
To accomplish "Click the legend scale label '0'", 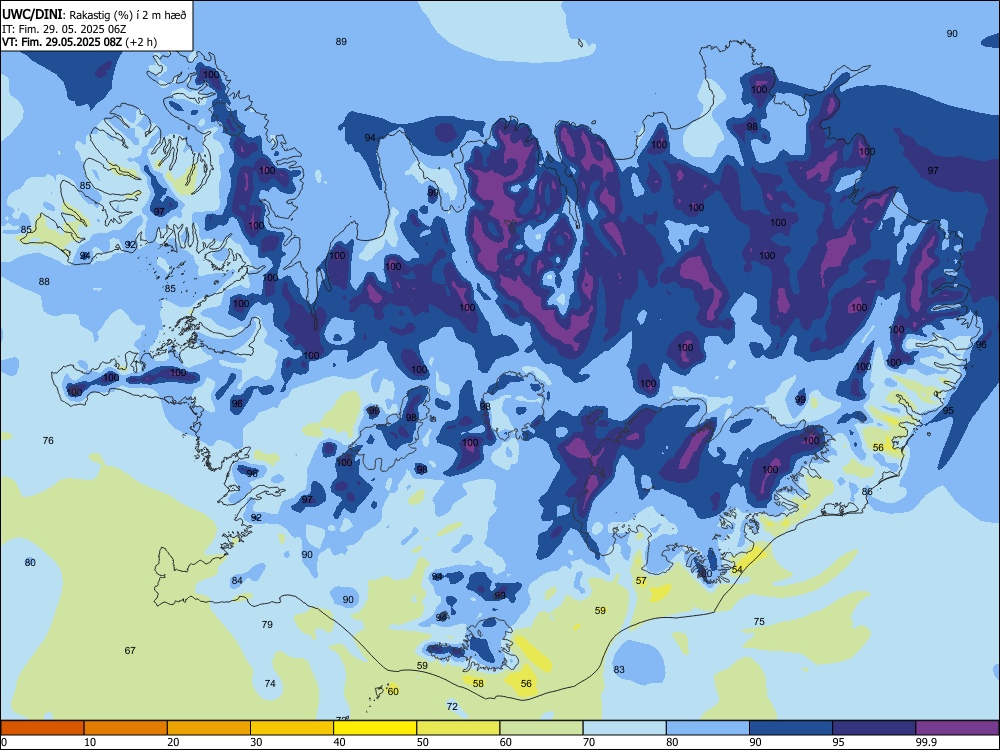I will (4, 742).
